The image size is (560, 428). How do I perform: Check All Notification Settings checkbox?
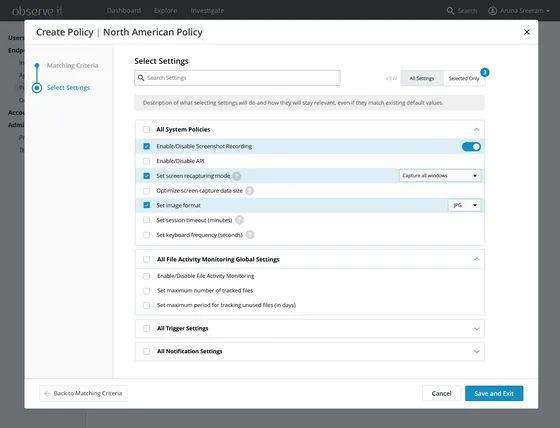[146, 352]
